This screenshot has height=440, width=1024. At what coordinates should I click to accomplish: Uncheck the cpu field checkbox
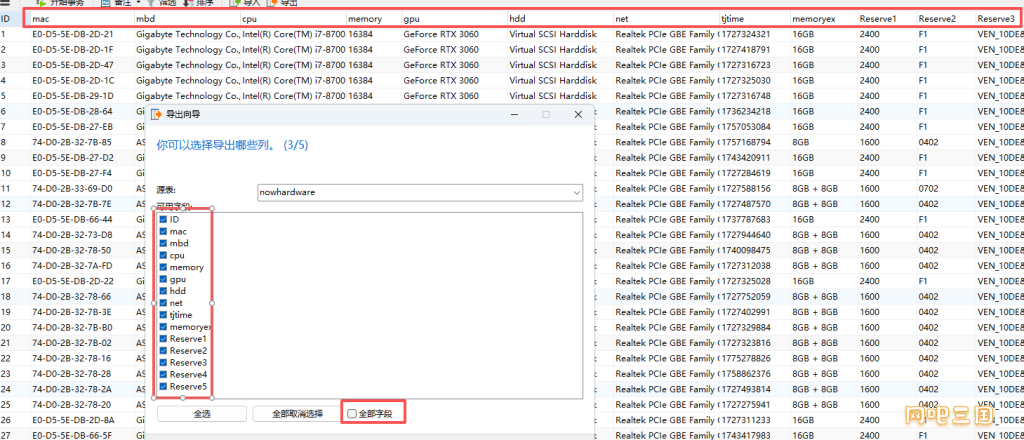pos(163,255)
